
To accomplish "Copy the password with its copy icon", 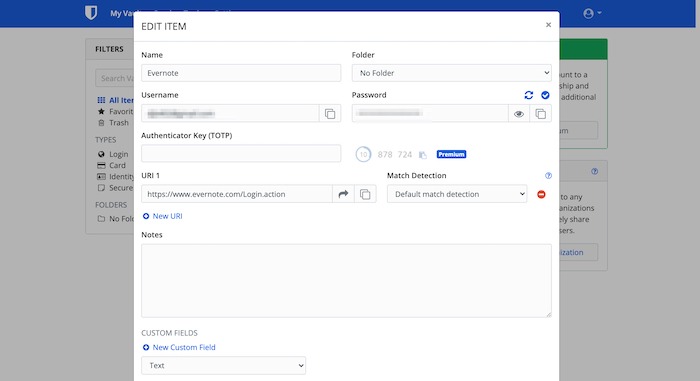I will pyautogui.click(x=540, y=113).
